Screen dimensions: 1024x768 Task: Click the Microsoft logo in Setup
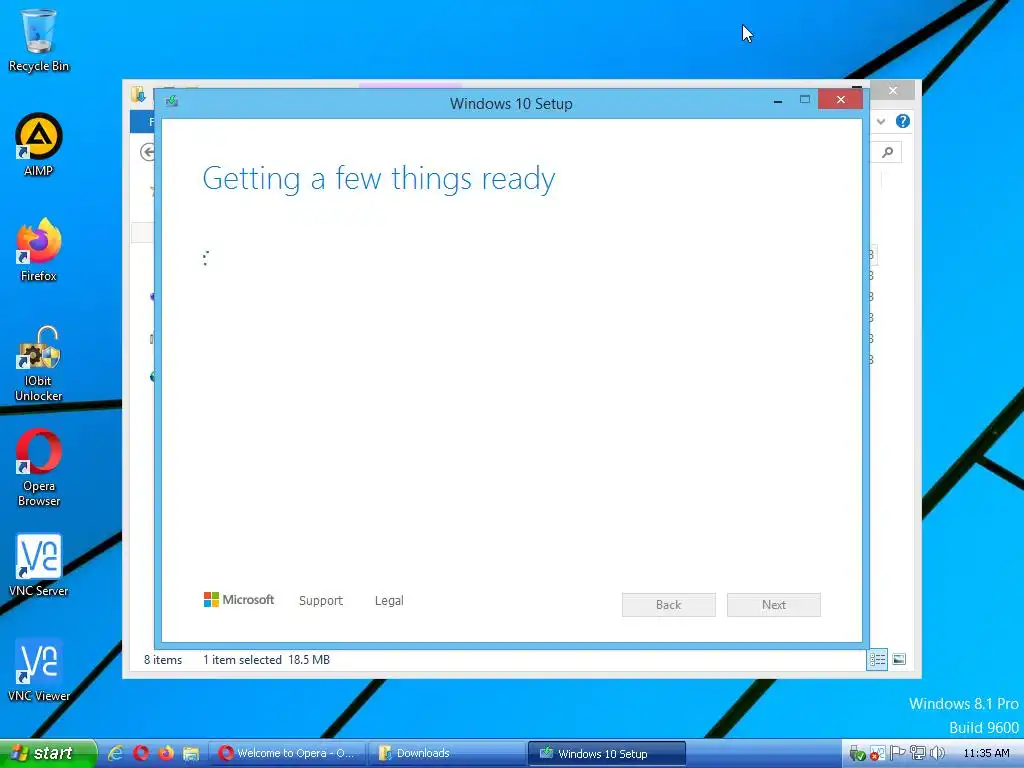[238, 600]
